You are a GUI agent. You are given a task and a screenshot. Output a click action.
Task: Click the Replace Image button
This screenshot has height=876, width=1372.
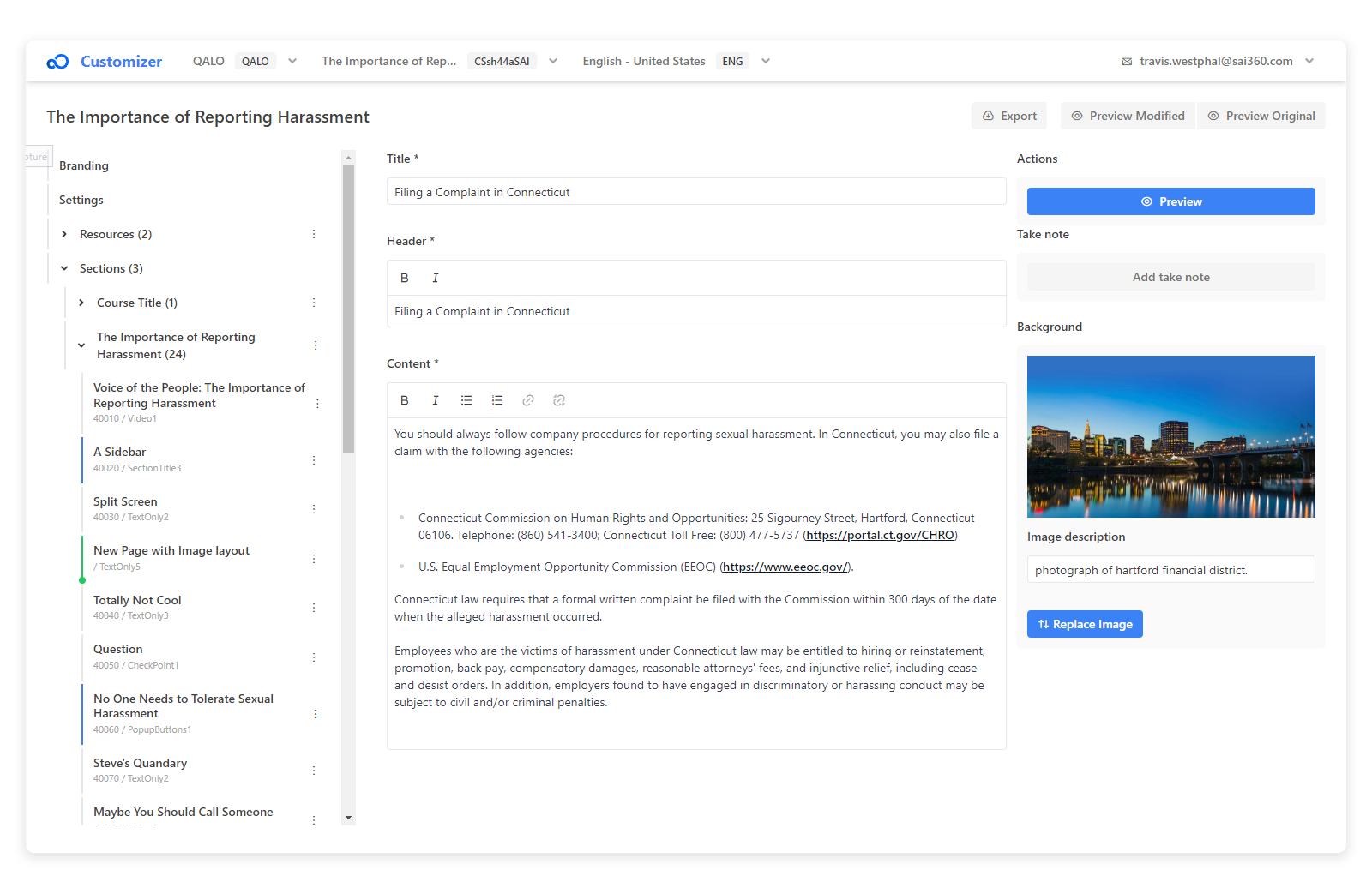[1085, 624]
